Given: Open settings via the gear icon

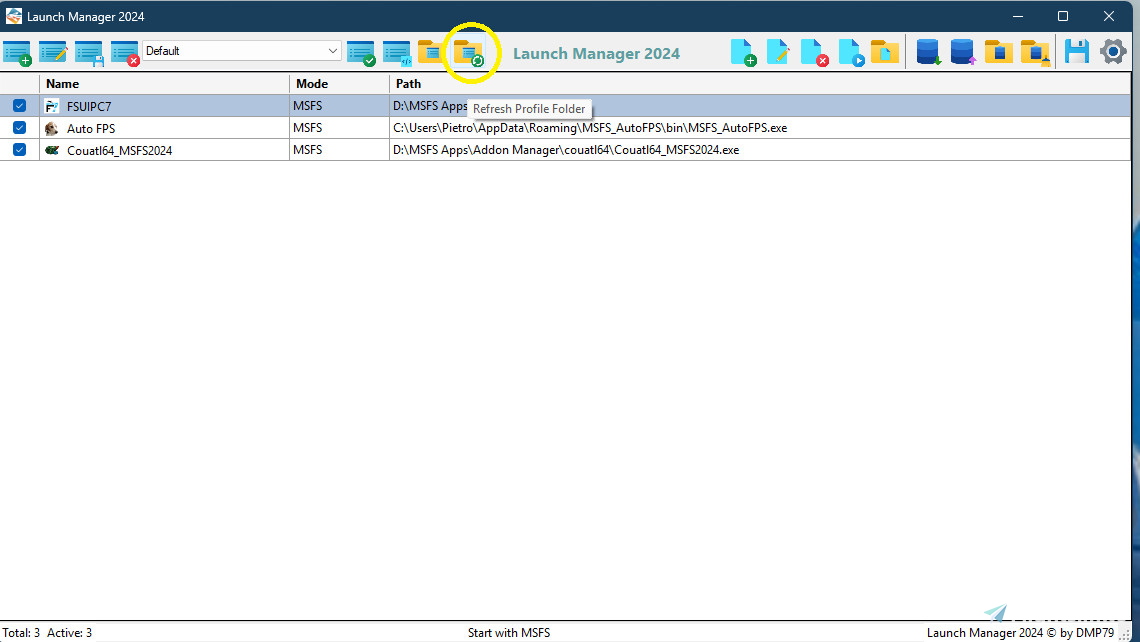Looking at the screenshot, I should [x=1113, y=52].
